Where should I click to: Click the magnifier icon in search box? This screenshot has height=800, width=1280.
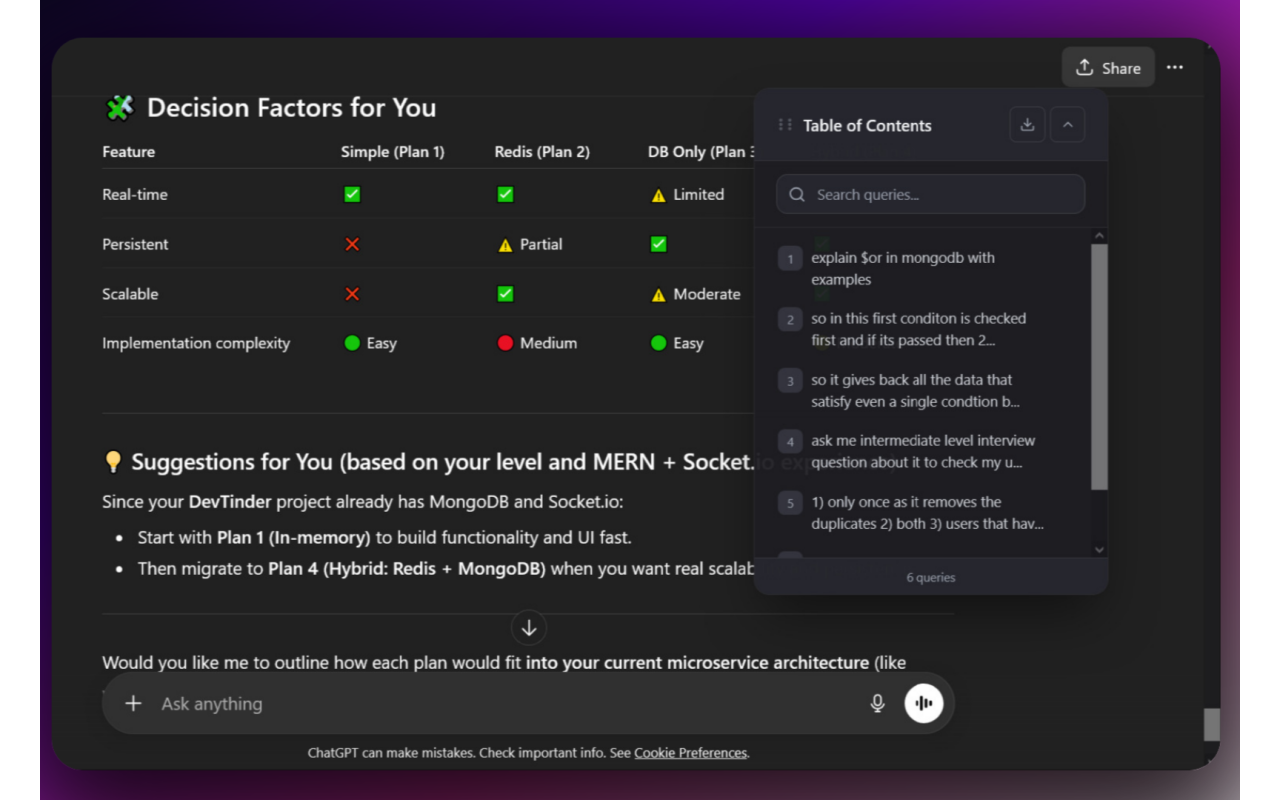tap(797, 195)
